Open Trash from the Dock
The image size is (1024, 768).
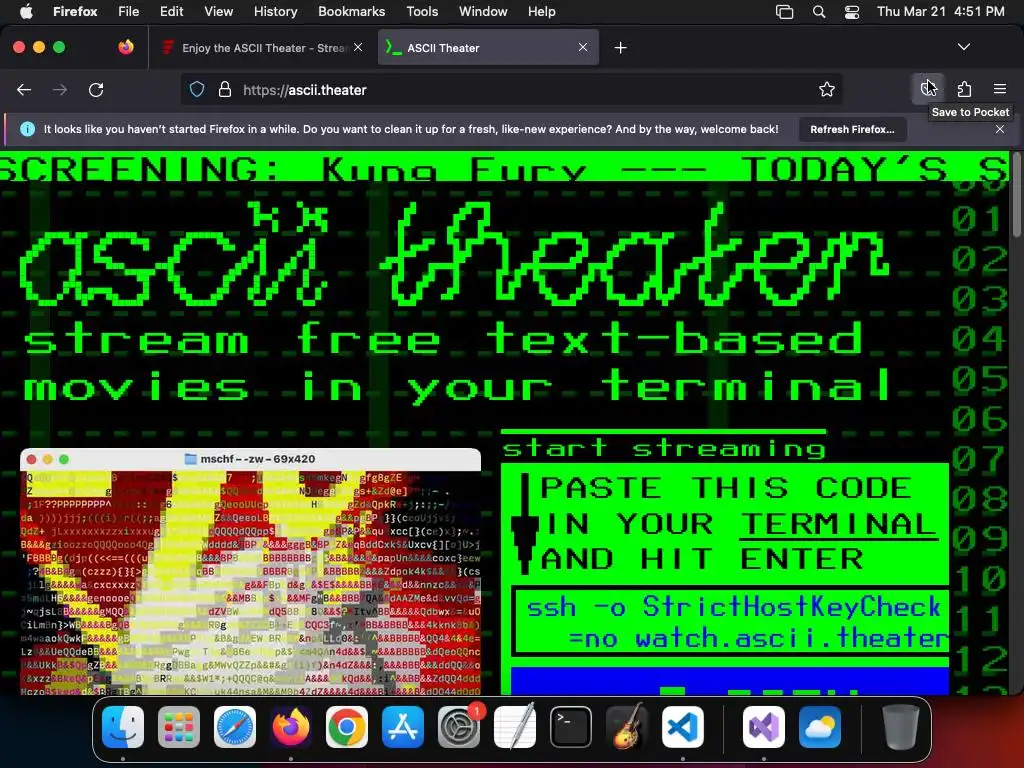click(901, 727)
